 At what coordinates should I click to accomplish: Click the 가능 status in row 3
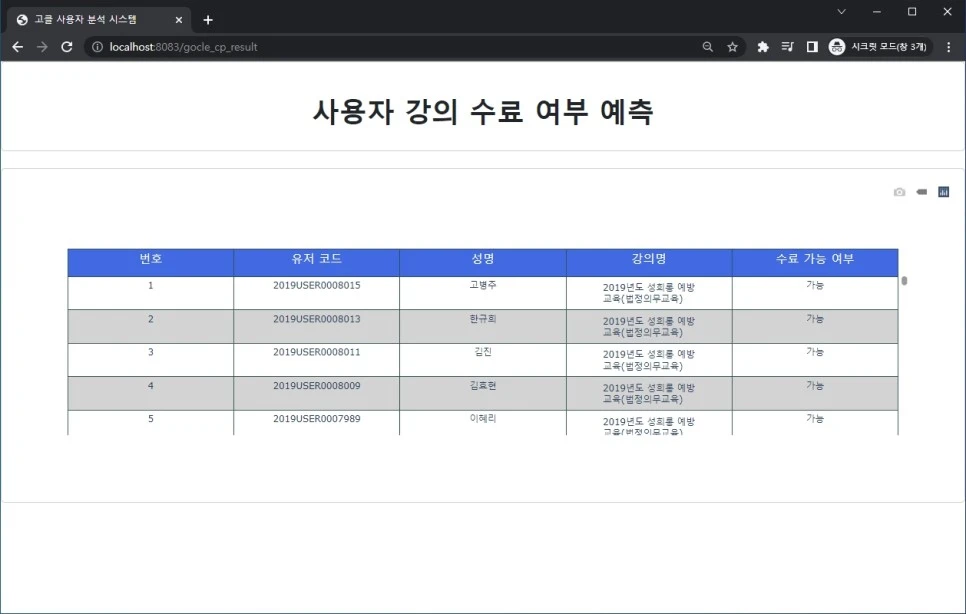[x=815, y=352]
